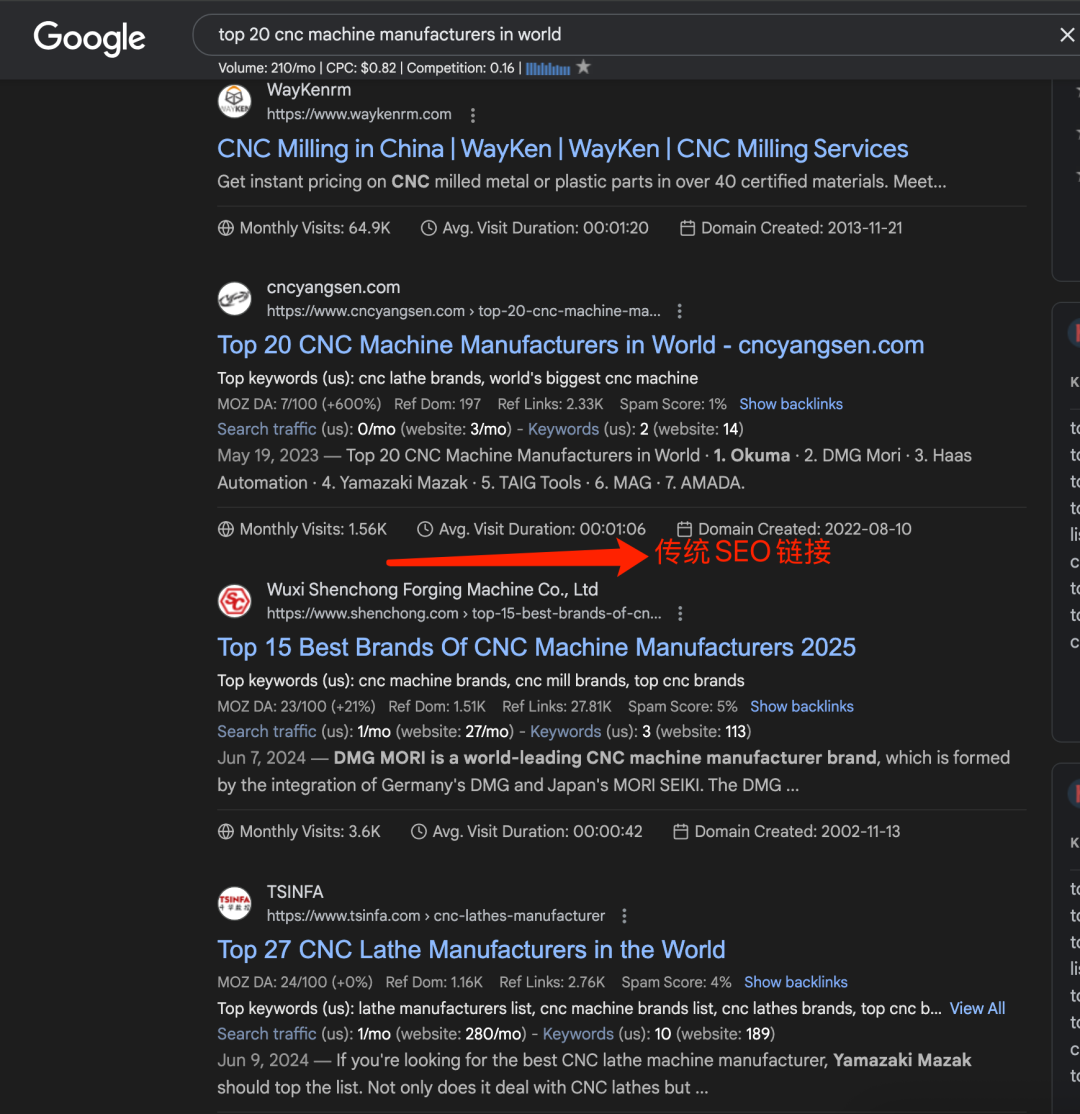Click calendar icon beside Domain Created 2022-08-10
Image resolution: width=1080 pixels, height=1114 pixels.
684,529
